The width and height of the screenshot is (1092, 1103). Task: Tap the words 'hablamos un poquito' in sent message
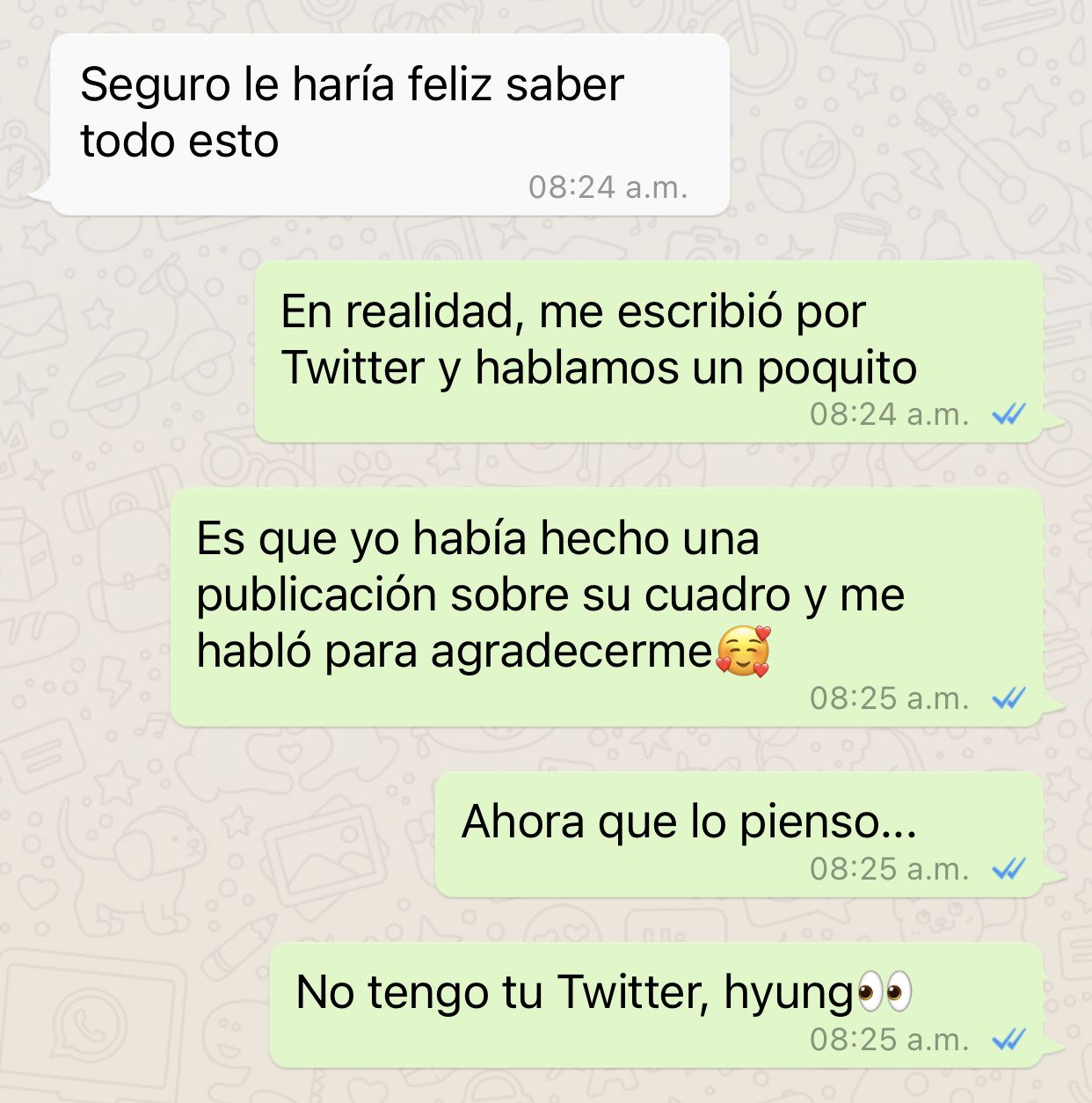(x=695, y=368)
